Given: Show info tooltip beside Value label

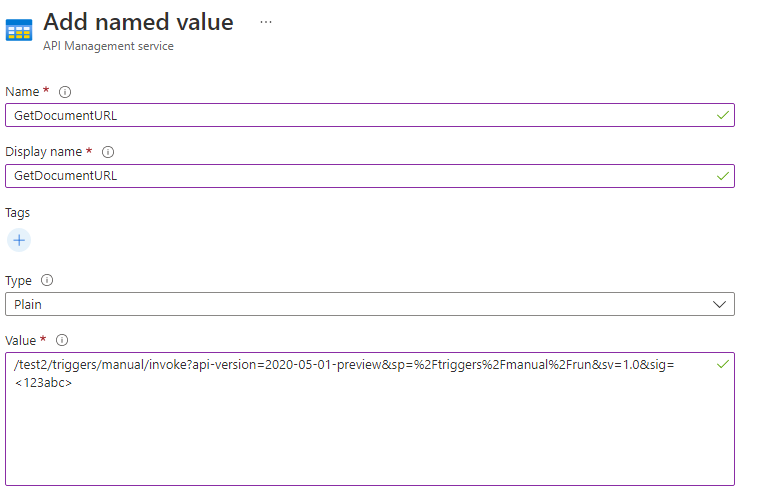Looking at the screenshot, I should pos(61,340).
